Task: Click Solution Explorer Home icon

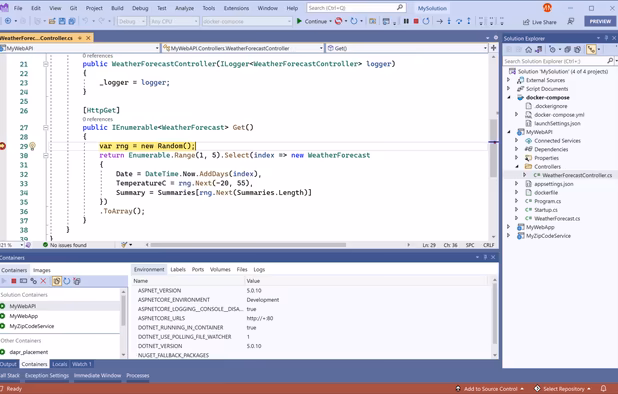Action: [x=529, y=49]
